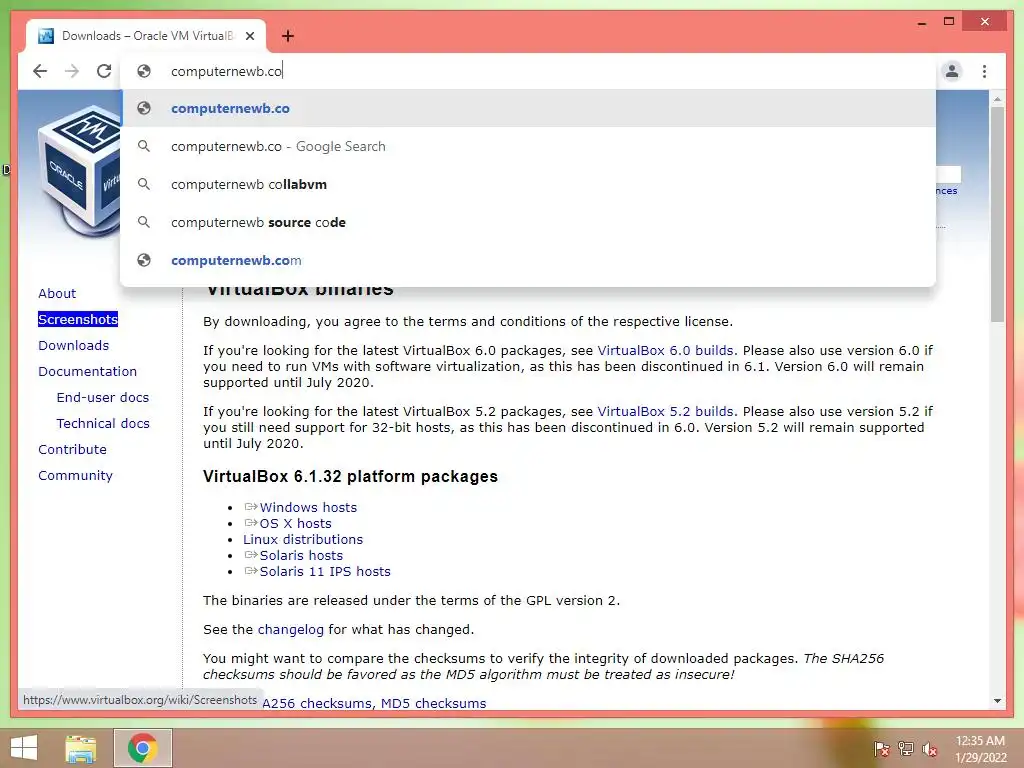Viewport: 1024px width, 768px height.
Task: Open Chrome three-dot menu
Action: click(x=984, y=71)
